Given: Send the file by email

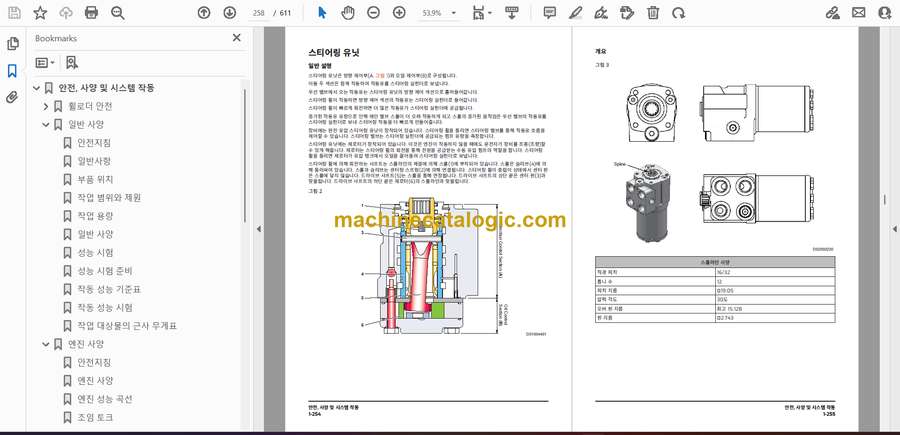Looking at the screenshot, I should coord(859,13).
